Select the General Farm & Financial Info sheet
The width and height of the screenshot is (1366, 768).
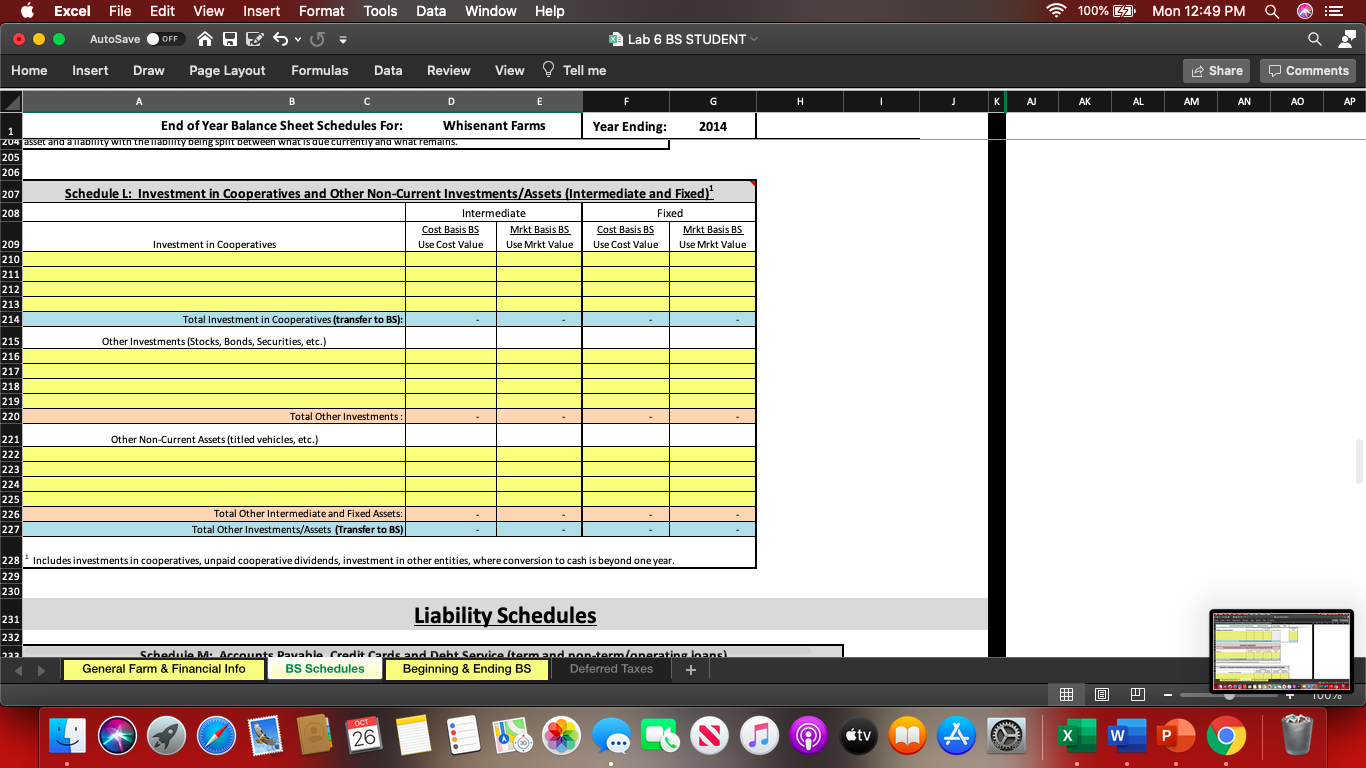tap(164, 669)
